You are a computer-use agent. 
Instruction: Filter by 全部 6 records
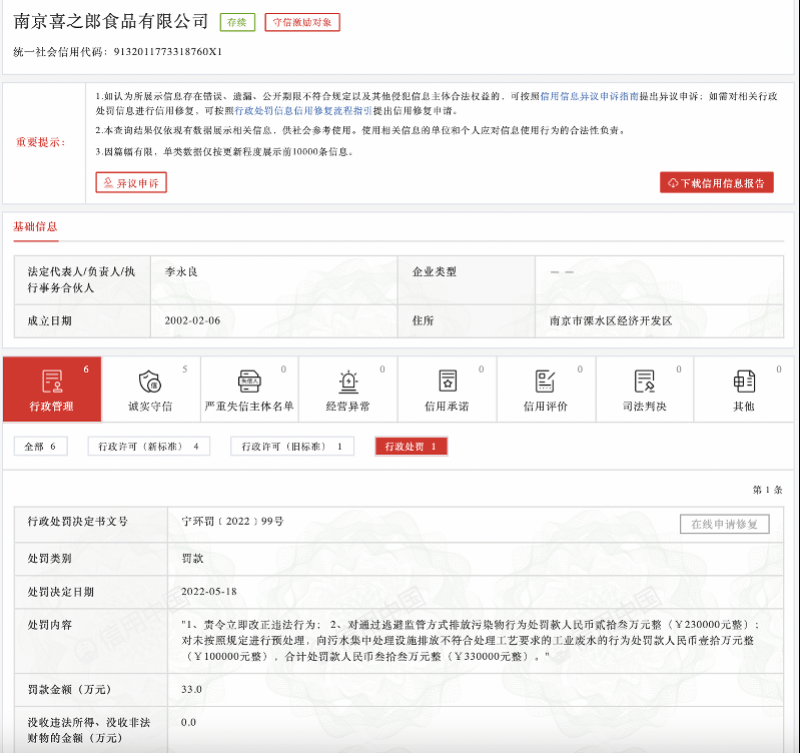[x=40, y=446]
